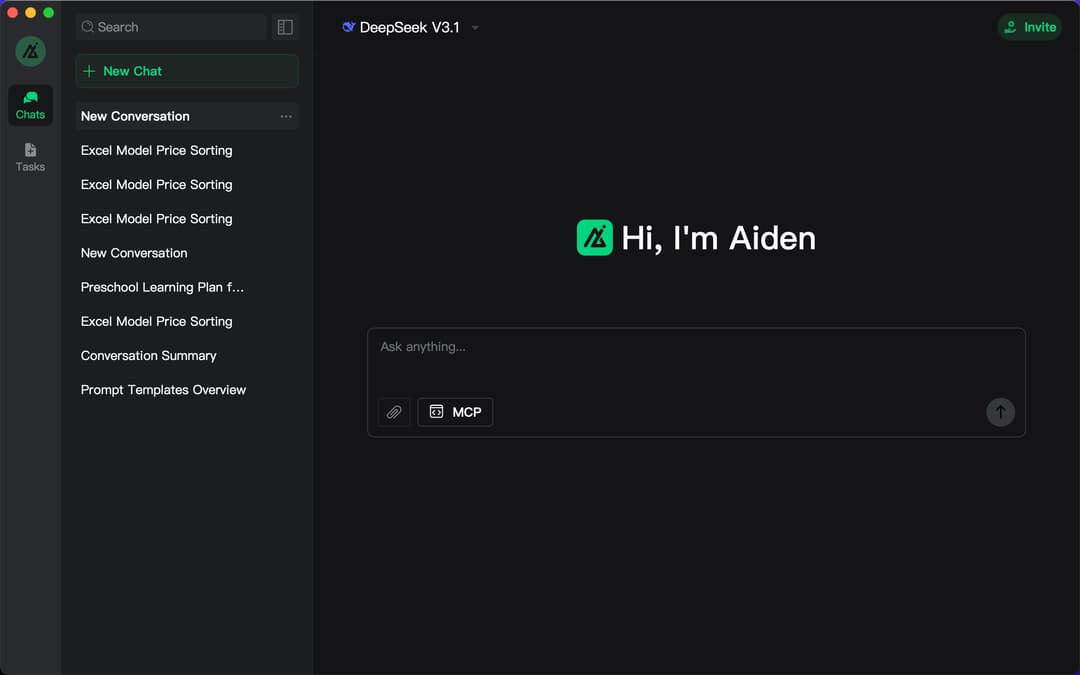Start a New Chat
This screenshot has width=1080, height=675.
tap(187, 71)
